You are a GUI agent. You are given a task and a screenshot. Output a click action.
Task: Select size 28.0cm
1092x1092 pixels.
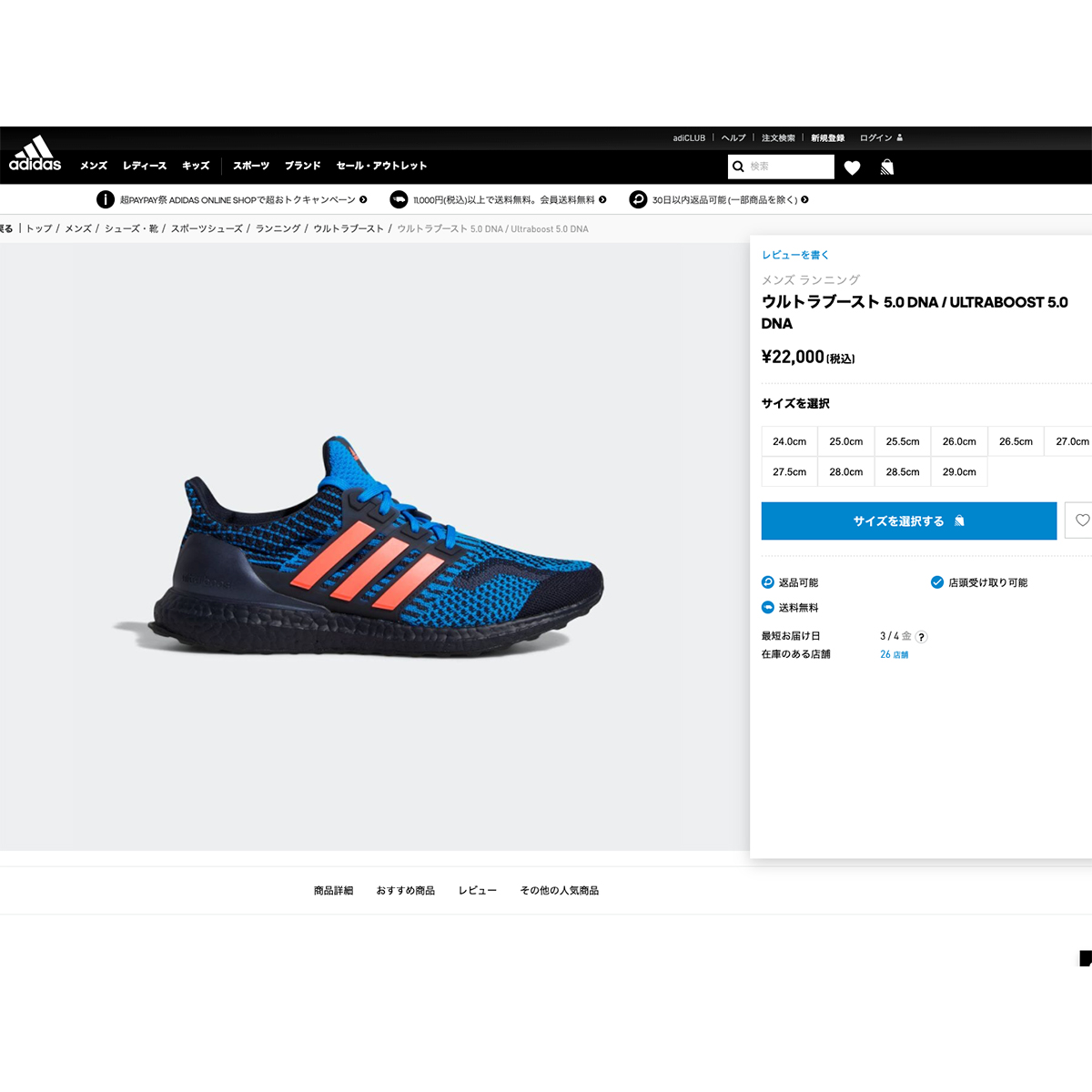(x=846, y=472)
